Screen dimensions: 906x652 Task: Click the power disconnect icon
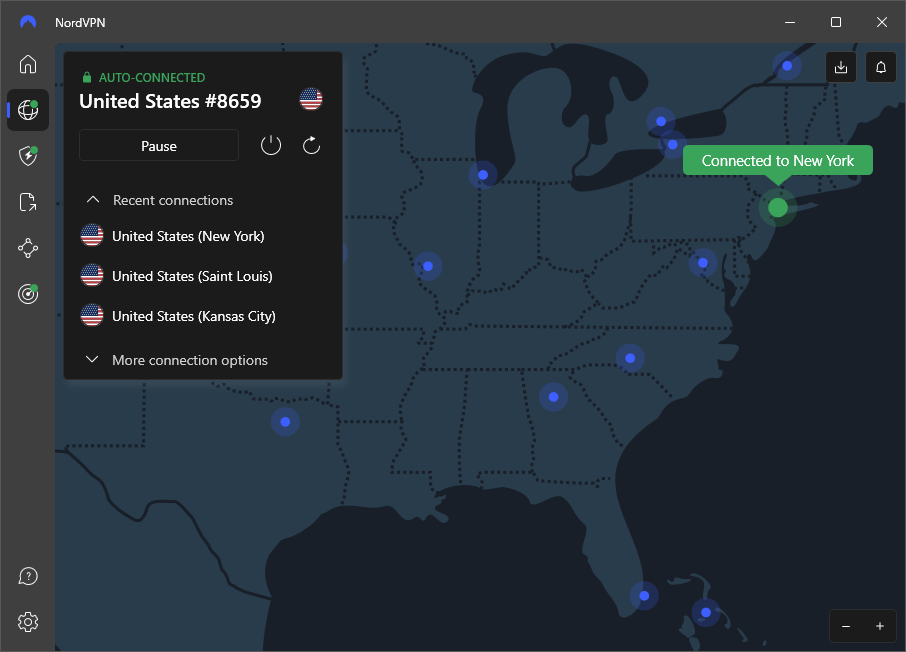point(271,145)
